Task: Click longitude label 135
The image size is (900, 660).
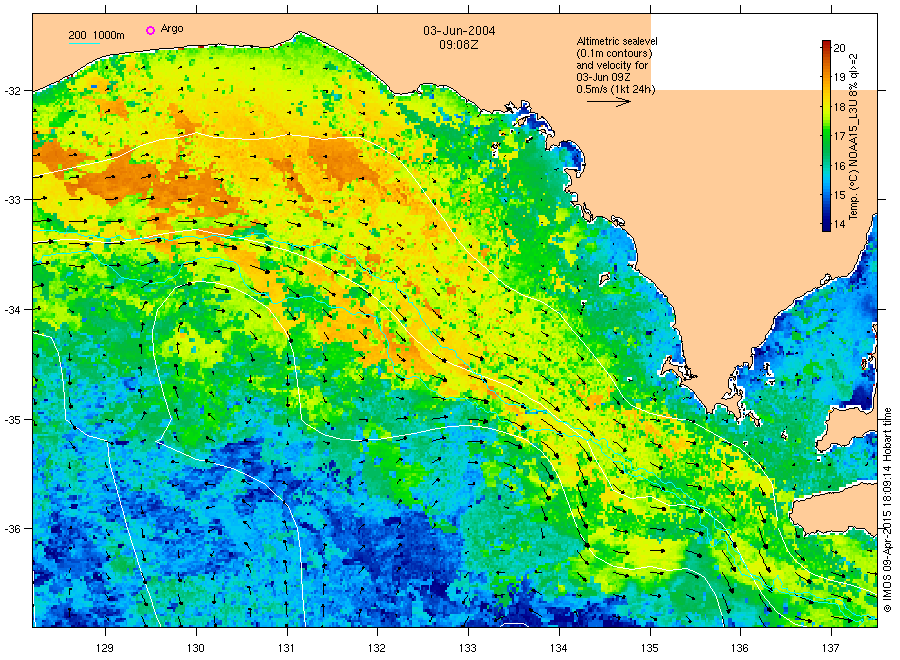Action: pyautogui.click(x=650, y=648)
